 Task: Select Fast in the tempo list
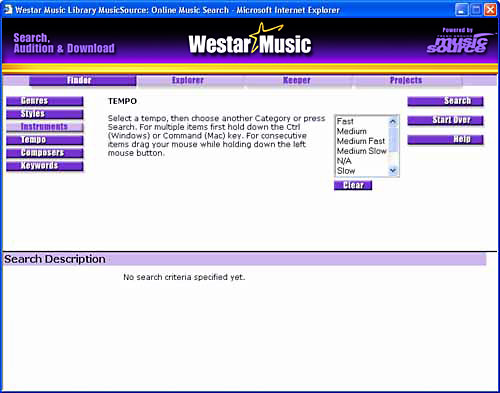click(362, 121)
